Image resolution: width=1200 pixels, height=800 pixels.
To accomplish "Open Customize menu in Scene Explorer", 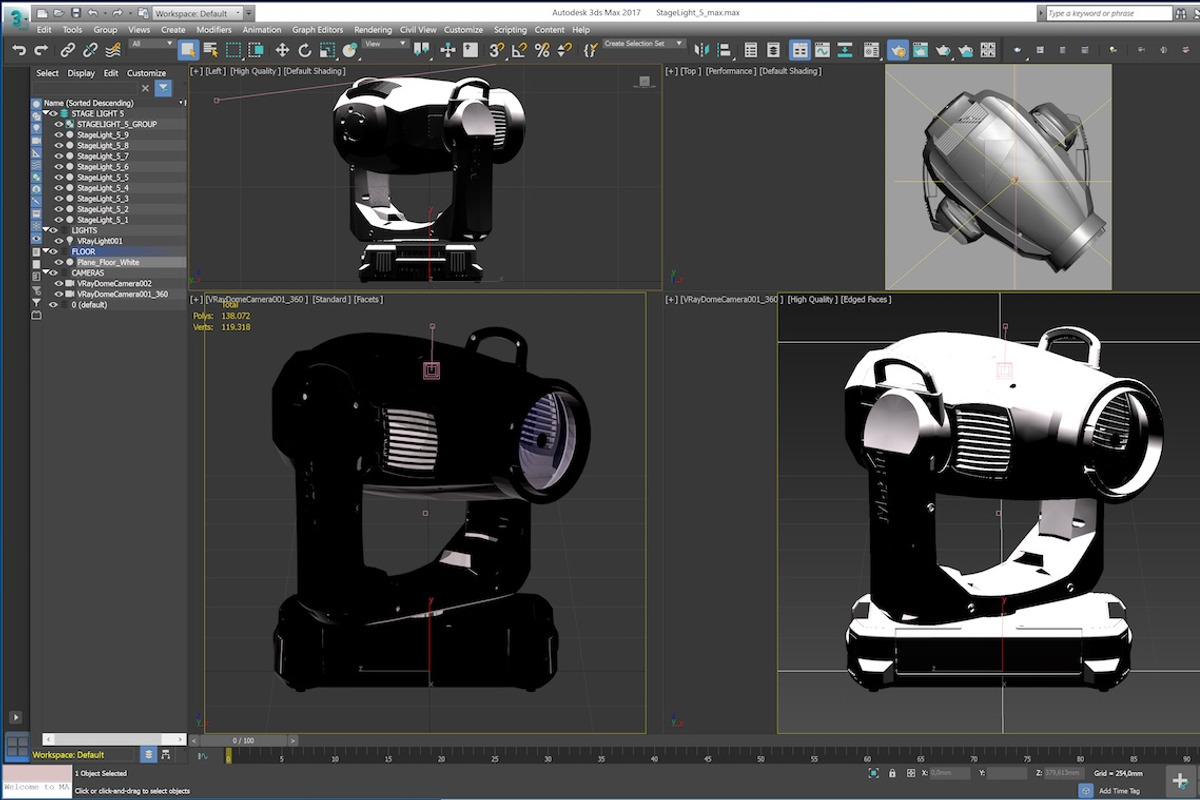I will tap(146, 73).
